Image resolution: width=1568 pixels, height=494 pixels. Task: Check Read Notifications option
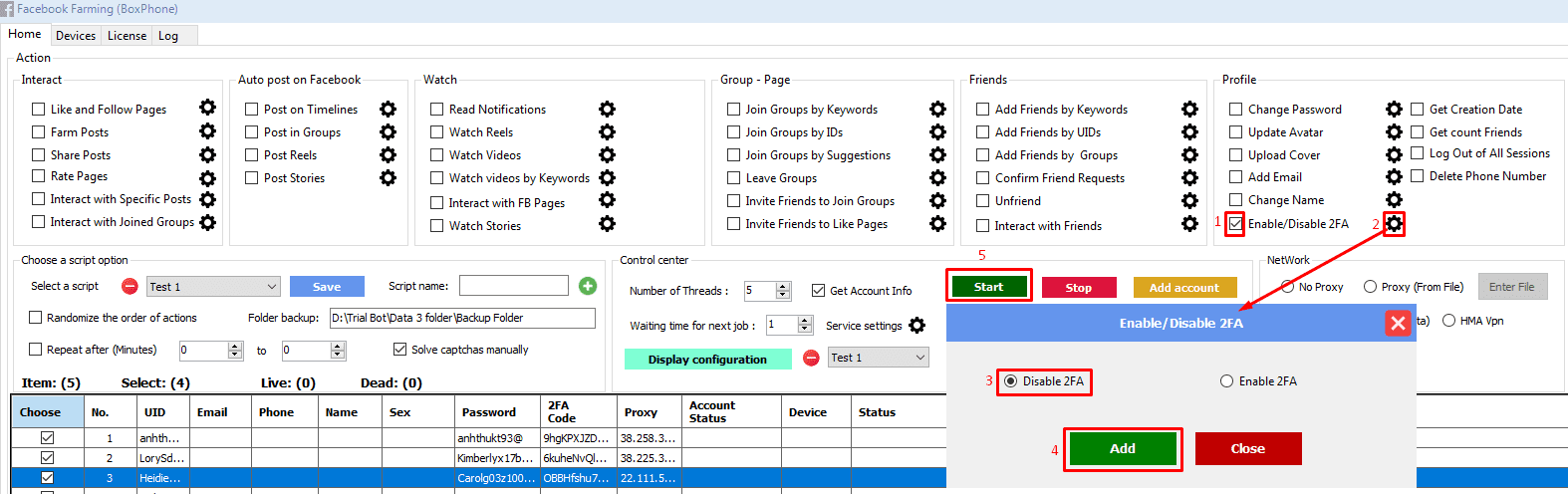tap(437, 110)
